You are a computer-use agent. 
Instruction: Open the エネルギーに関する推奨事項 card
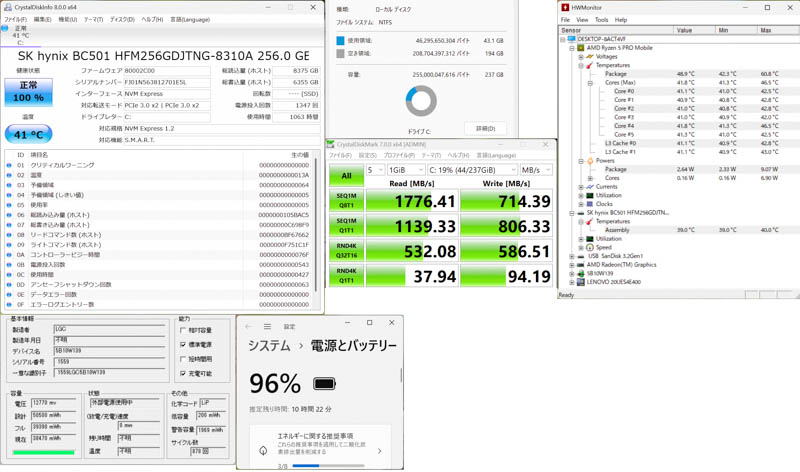coord(320,442)
